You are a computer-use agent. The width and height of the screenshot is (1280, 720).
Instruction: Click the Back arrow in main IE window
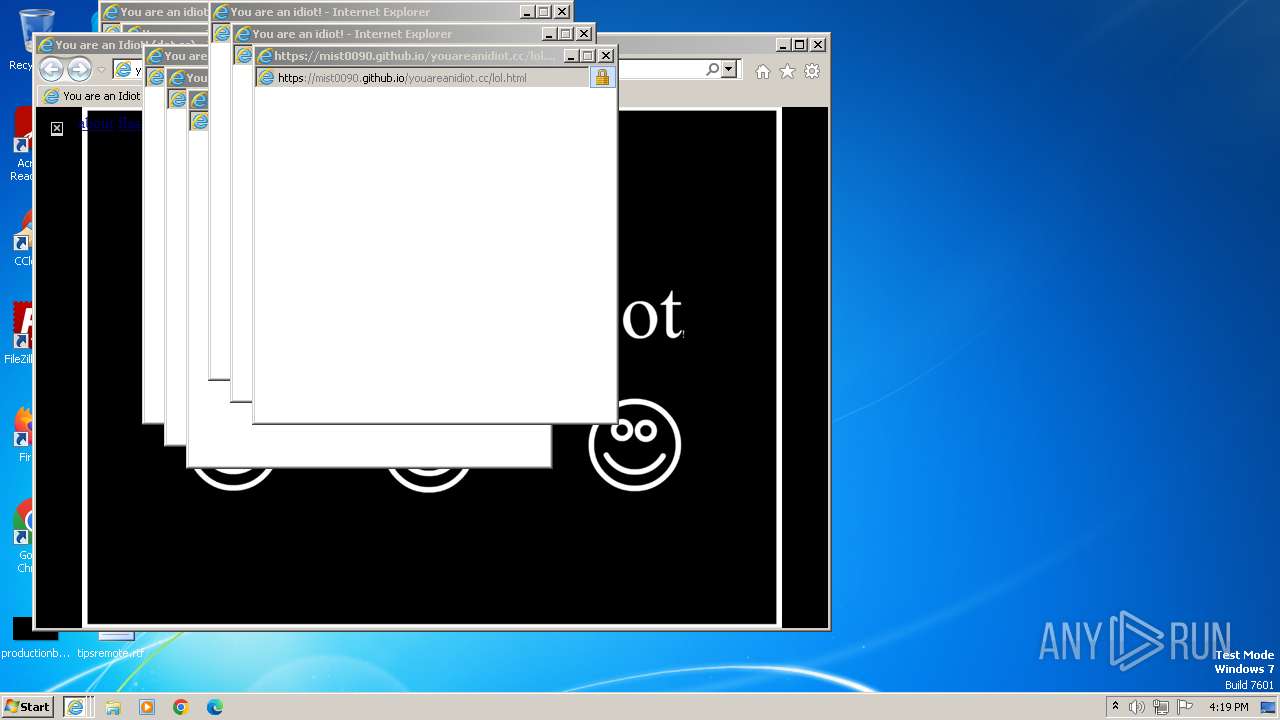(x=51, y=69)
